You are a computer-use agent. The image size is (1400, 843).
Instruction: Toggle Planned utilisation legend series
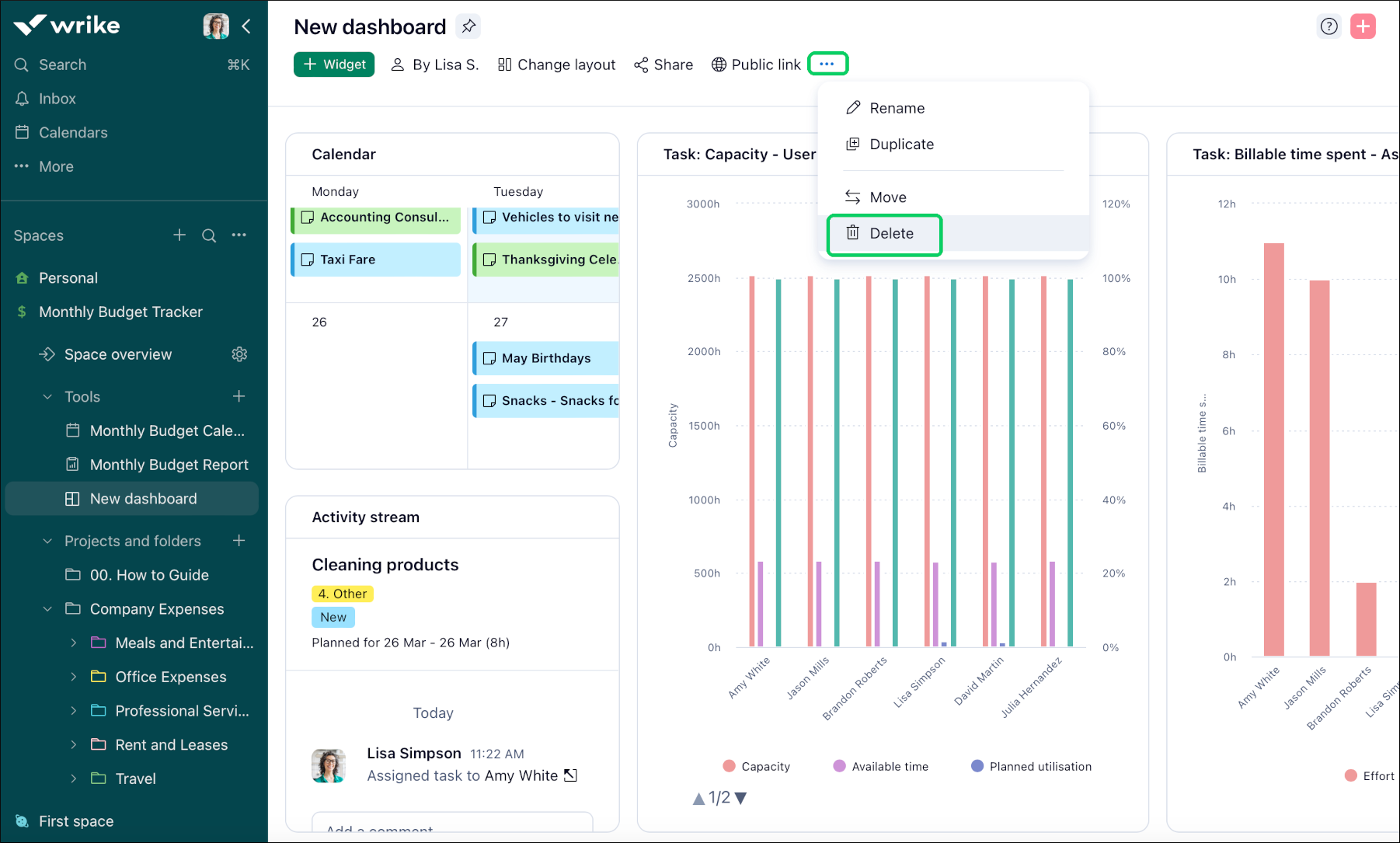(x=1031, y=766)
